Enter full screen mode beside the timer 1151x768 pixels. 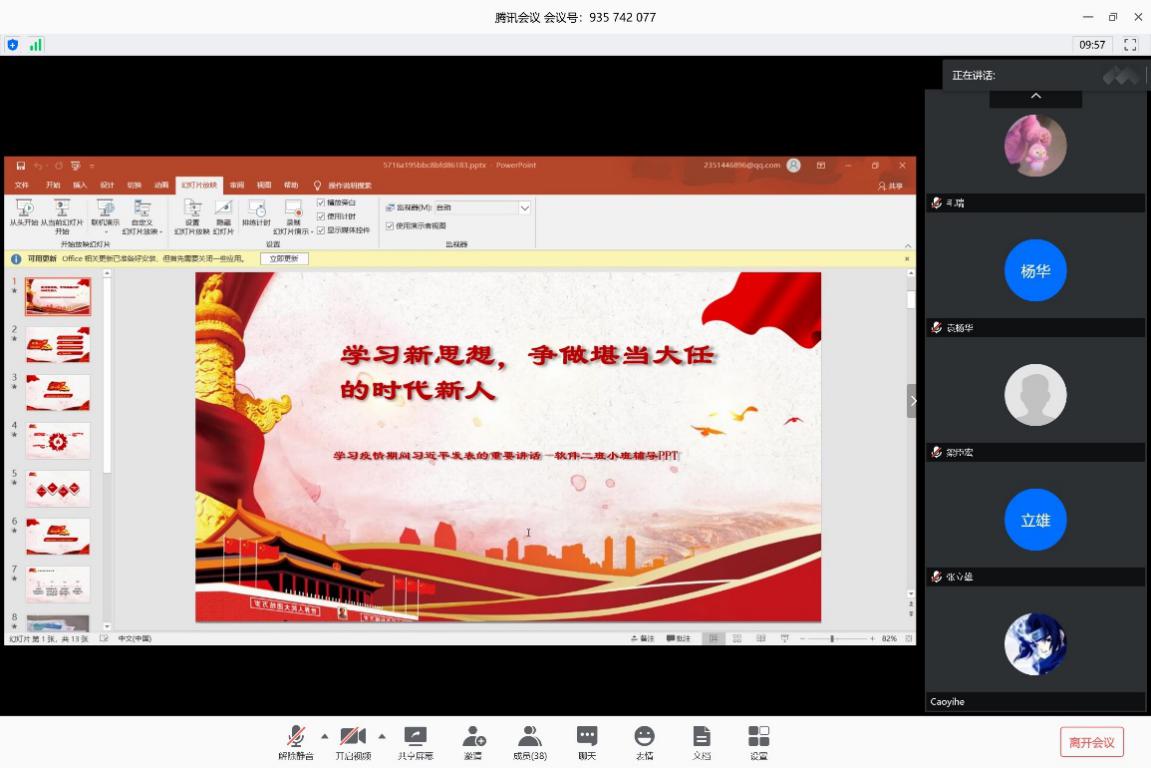click(1131, 45)
